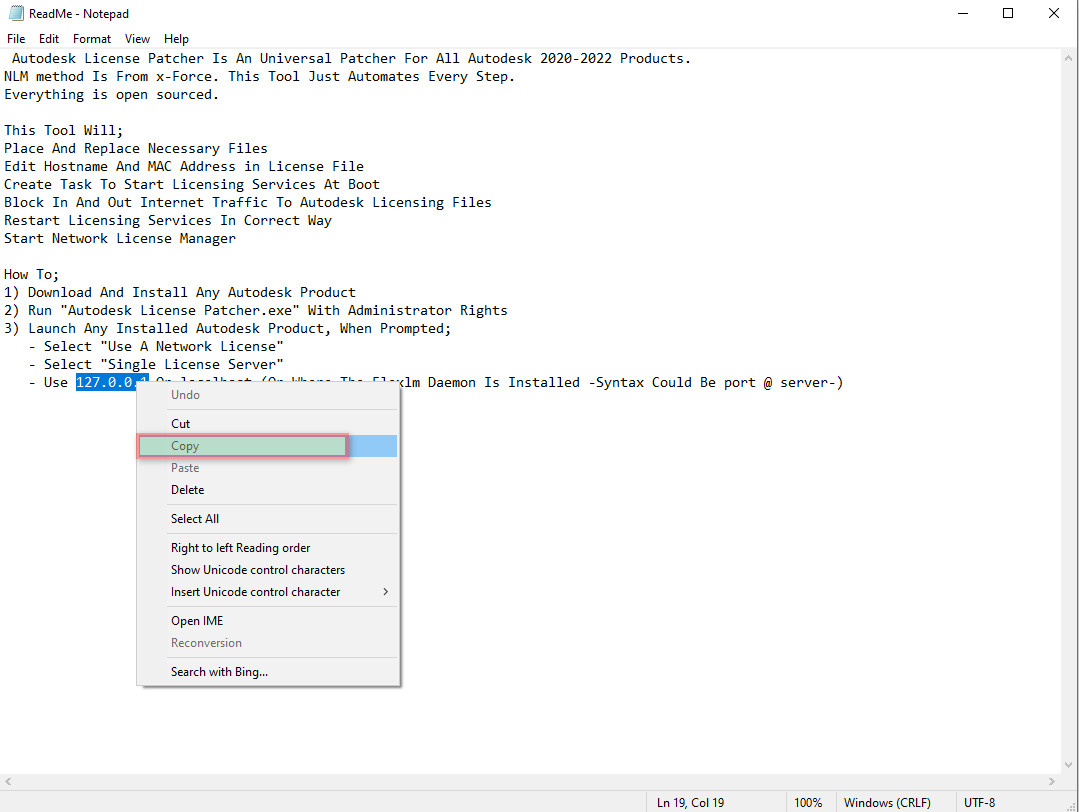Image resolution: width=1079 pixels, height=812 pixels.
Task: Toggle Right to left Reading order
Action: coord(240,548)
